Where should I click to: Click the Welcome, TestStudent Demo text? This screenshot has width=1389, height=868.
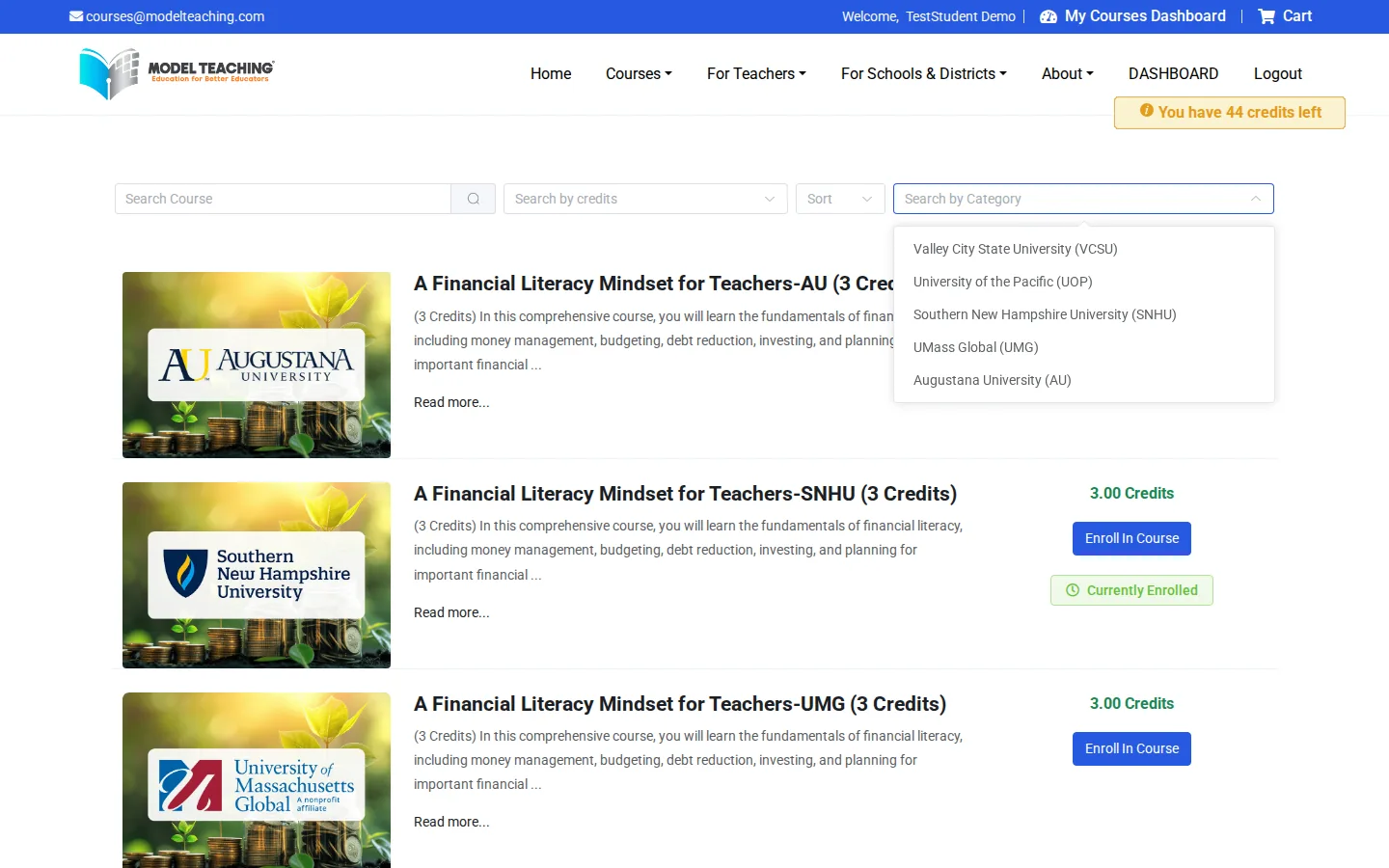[928, 16]
